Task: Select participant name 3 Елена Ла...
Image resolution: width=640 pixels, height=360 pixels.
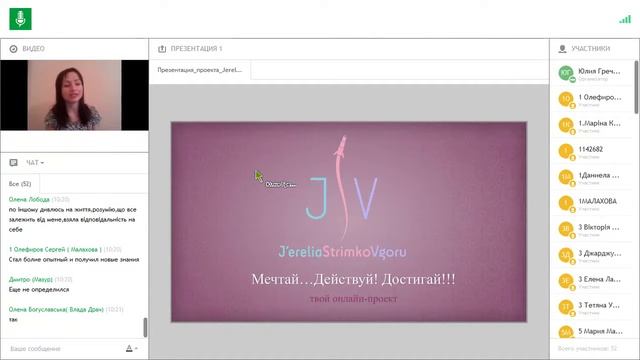Action: (x=599, y=279)
